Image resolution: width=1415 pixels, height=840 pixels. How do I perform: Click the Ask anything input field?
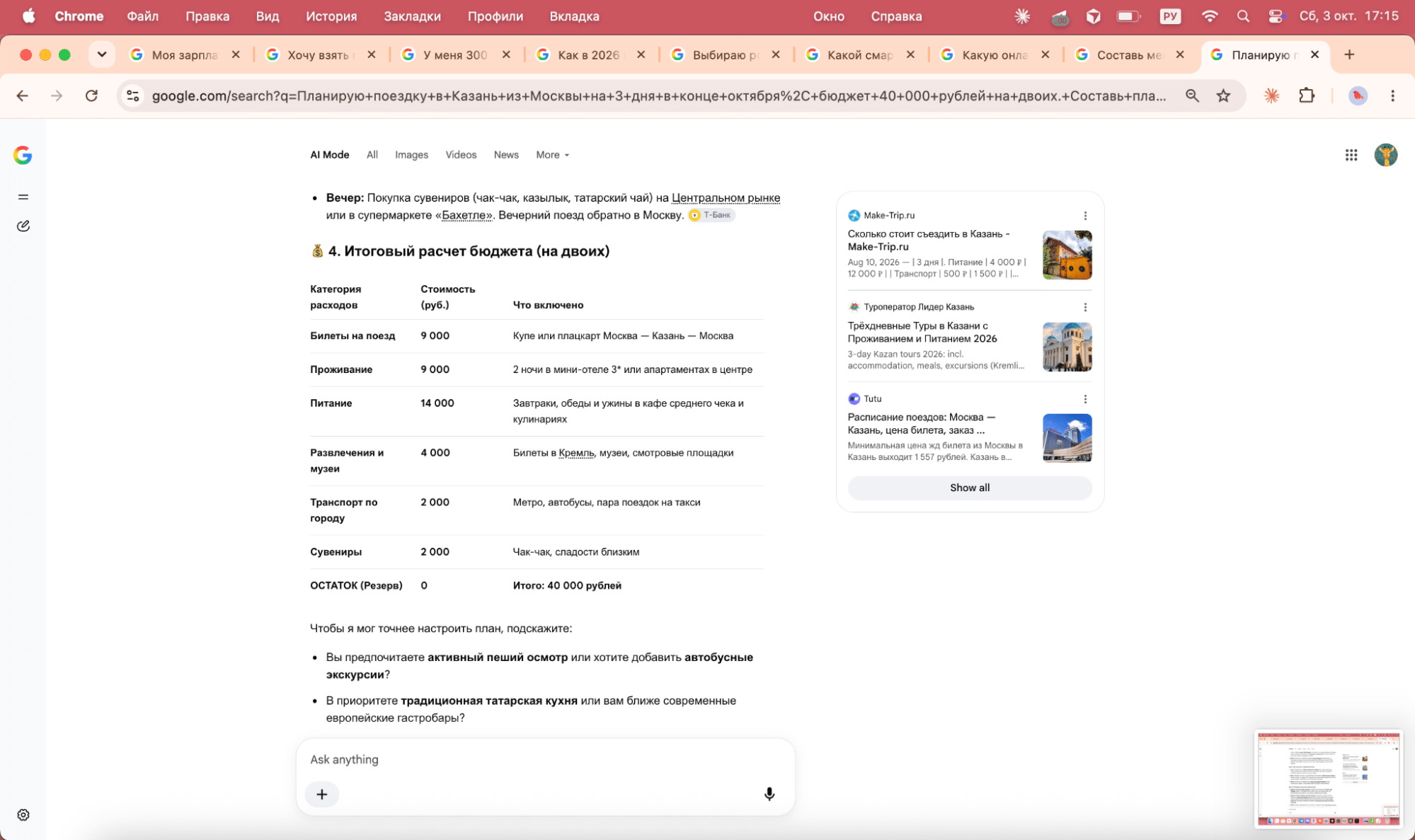point(545,759)
